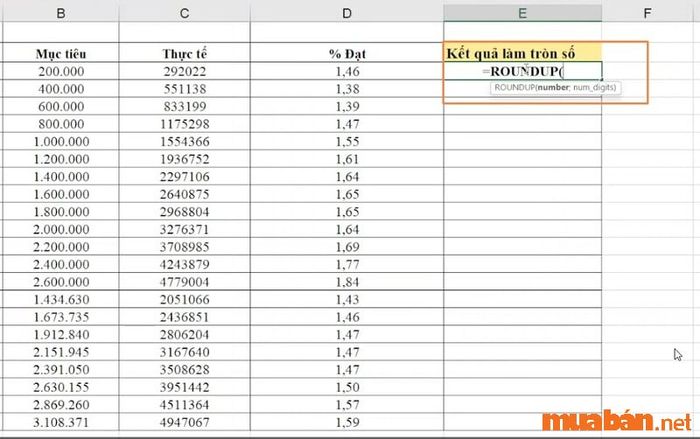Select cell with value 1.434.630
This screenshot has width=700, height=439.
point(61,300)
